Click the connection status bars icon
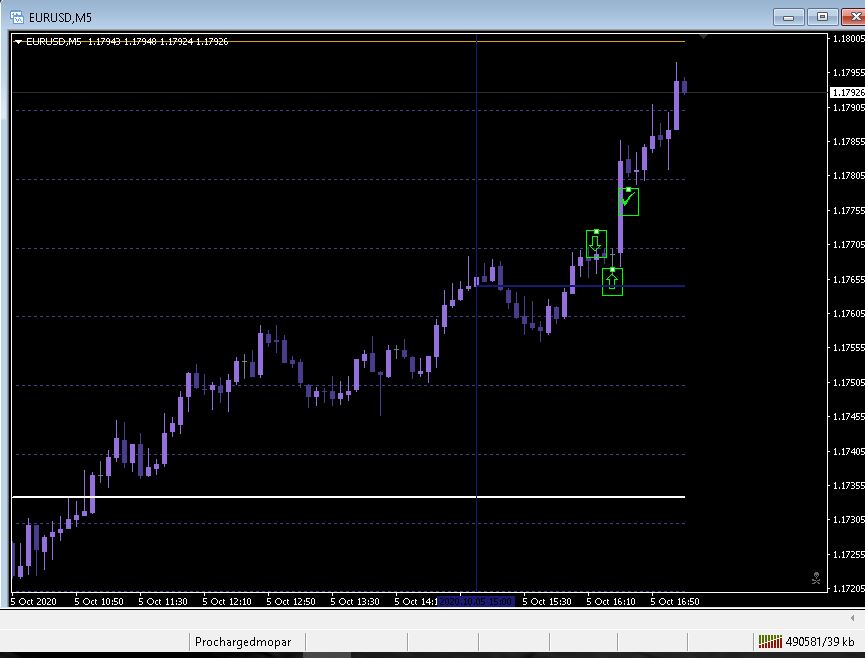Image resolution: width=865 pixels, height=658 pixels. (x=770, y=641)
